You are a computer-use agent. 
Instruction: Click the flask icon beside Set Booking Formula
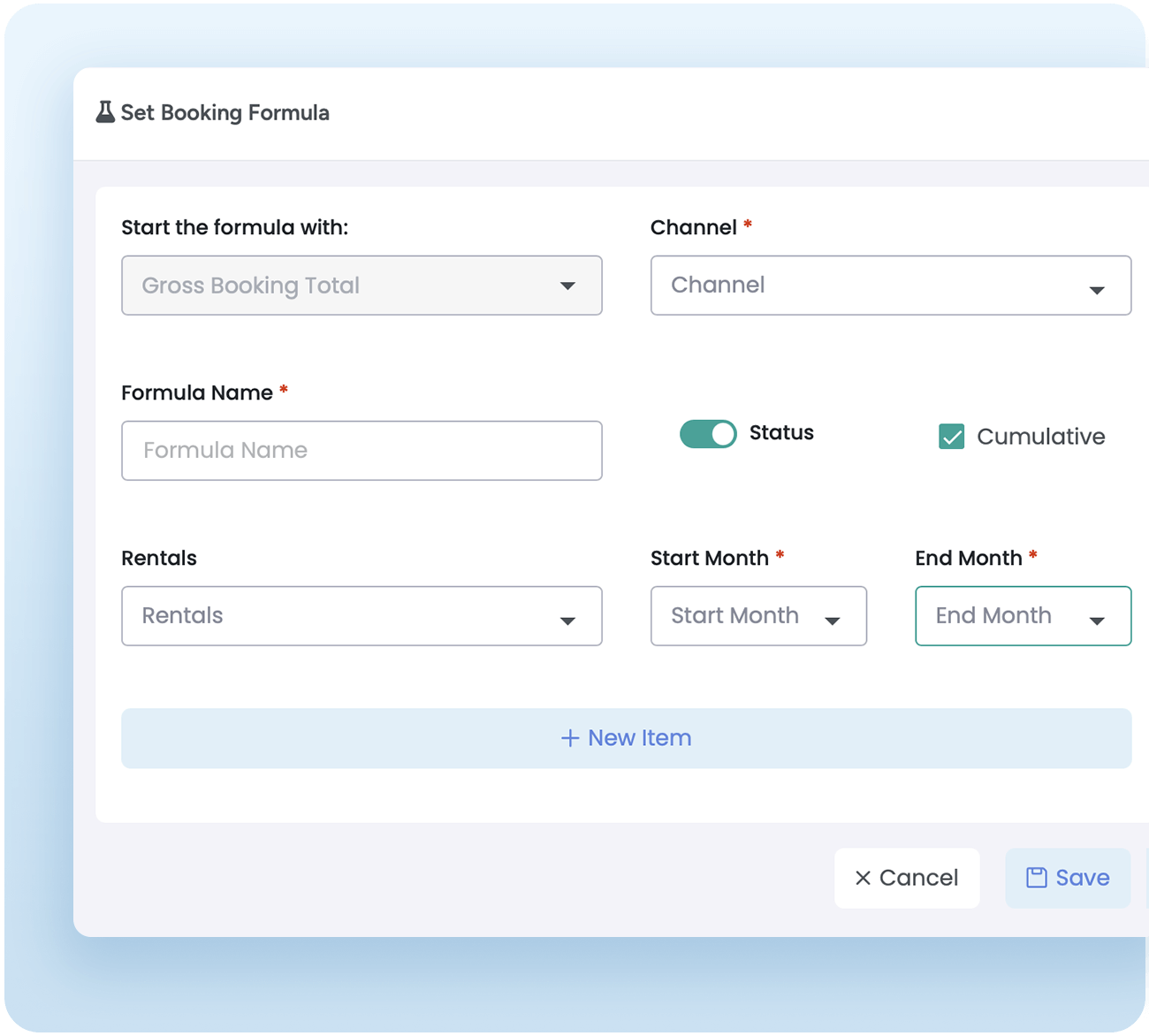point(105,112)
